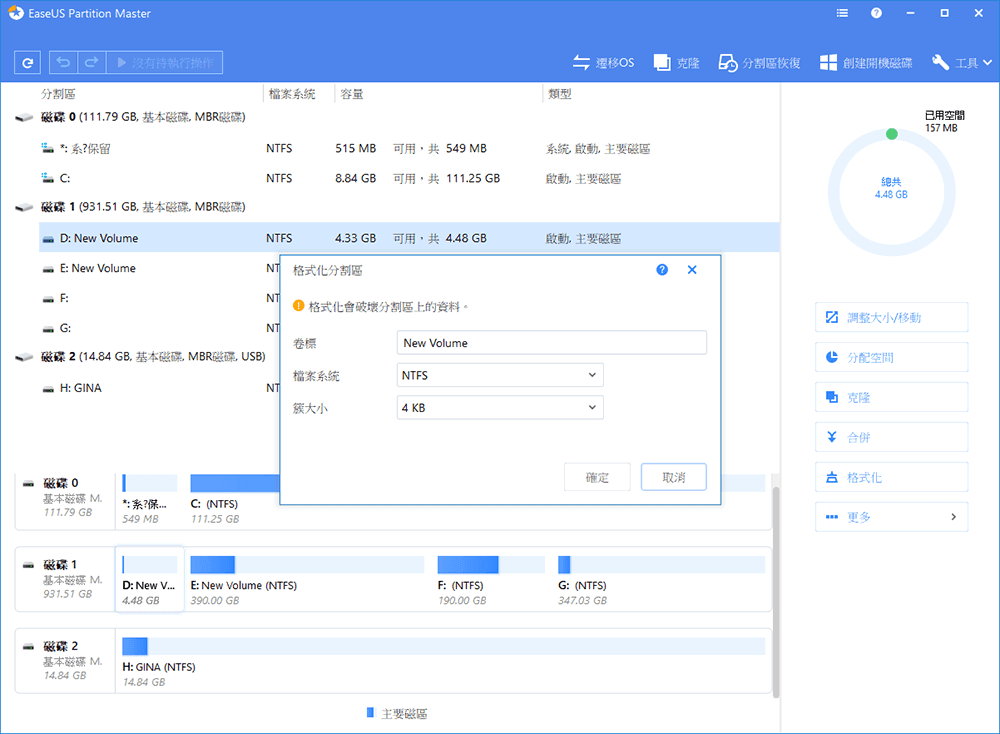Select the 系?保留 system reserved row
Screen dimensions: 1000x734
[409, 148]
